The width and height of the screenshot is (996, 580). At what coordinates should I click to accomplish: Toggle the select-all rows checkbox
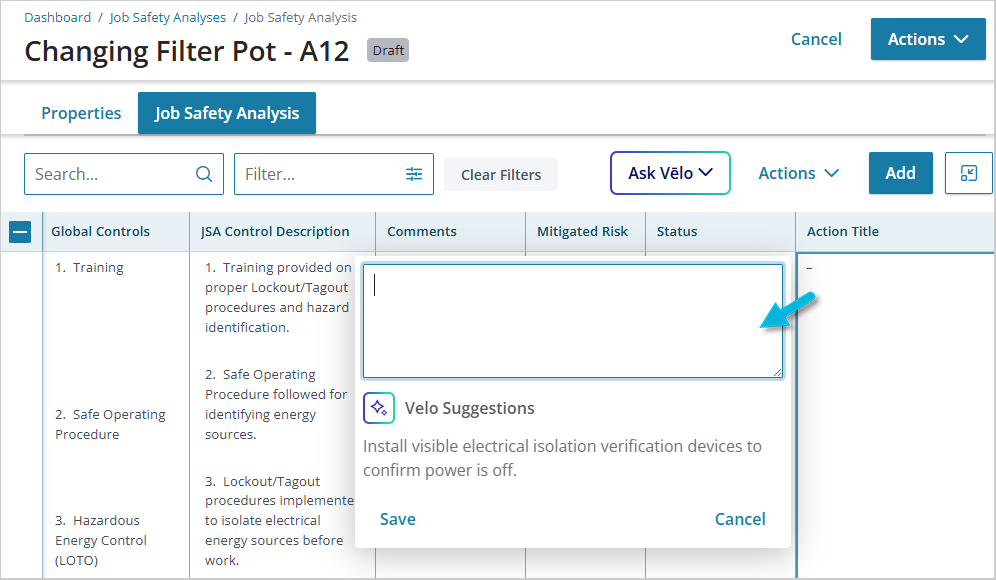20,231
